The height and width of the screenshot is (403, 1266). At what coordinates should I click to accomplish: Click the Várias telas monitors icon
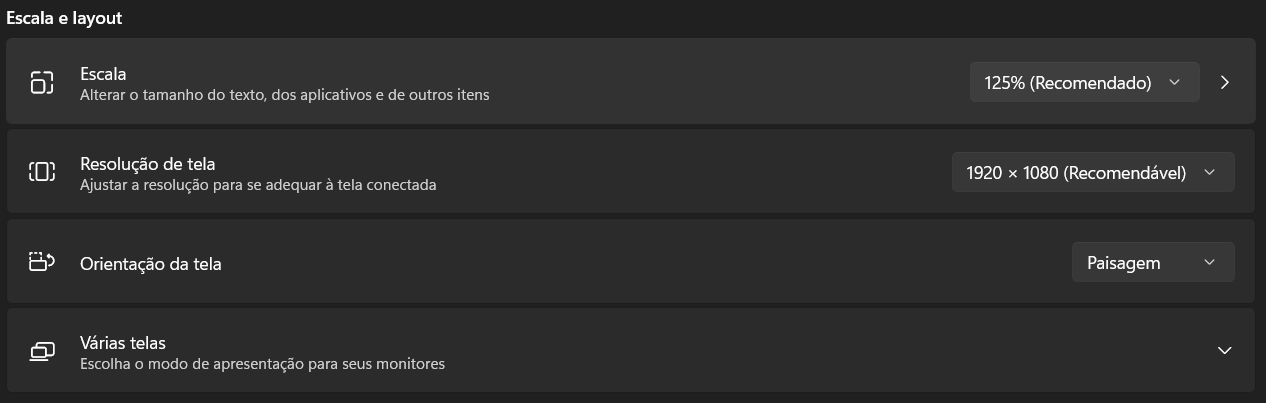tap(41, 351)
